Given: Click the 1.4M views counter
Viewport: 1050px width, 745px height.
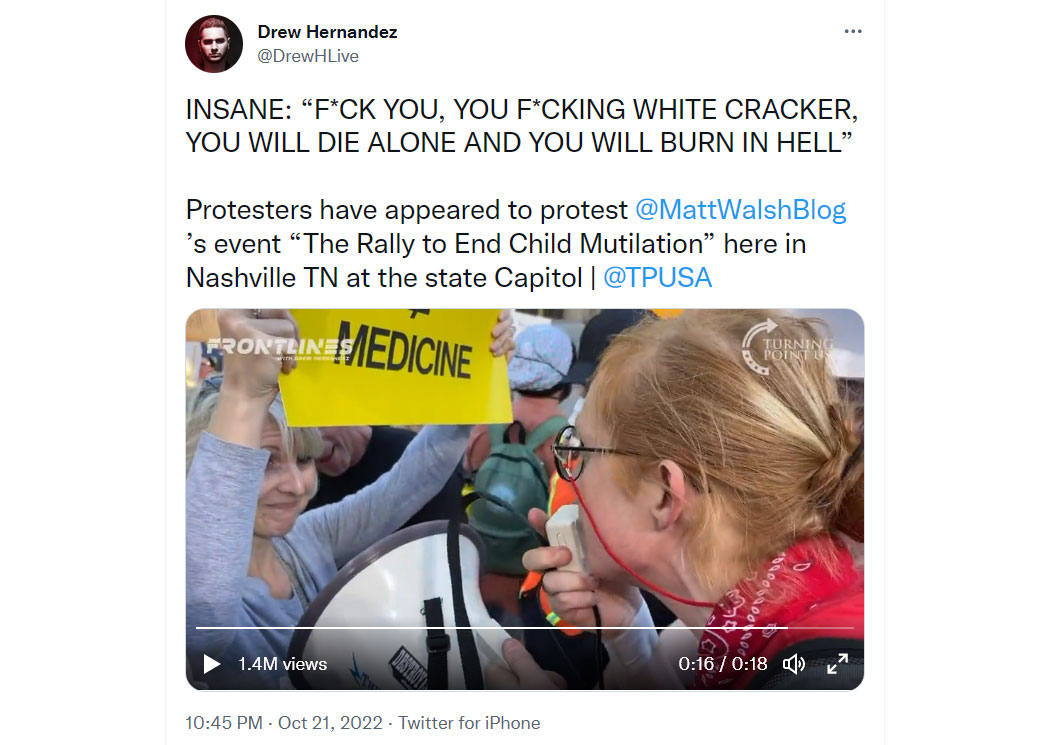Looking at the screenshot, I should pos(283,664).
